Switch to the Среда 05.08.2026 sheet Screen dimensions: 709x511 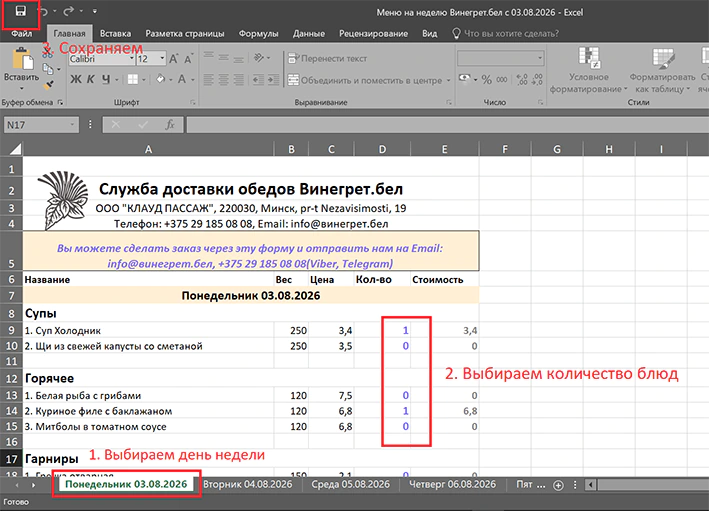pyautogui.click(x=350, y=484)
